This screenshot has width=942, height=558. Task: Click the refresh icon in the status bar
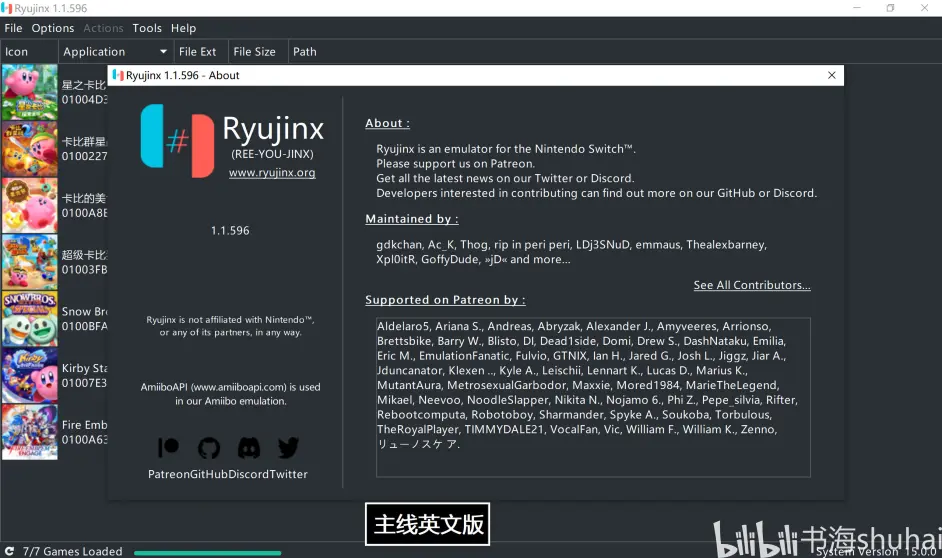[10, 551]
